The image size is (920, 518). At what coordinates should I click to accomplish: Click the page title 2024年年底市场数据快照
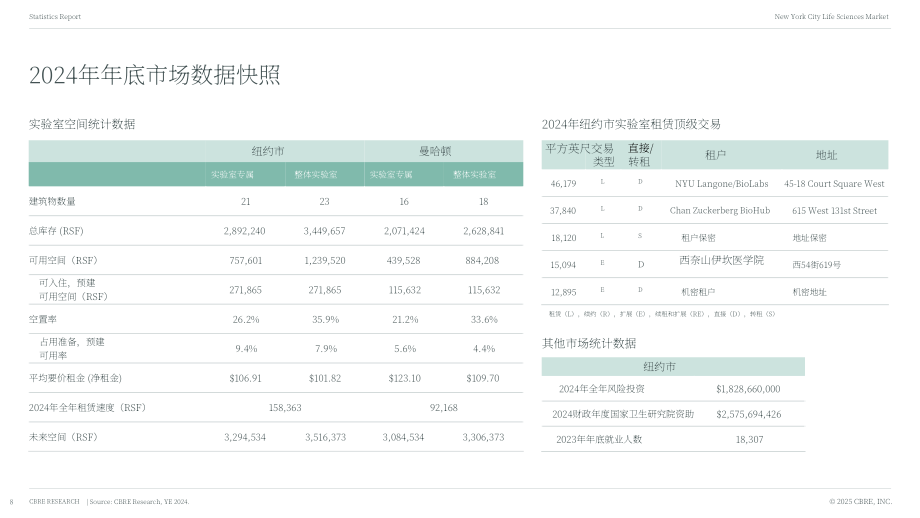tap(154, 75)
